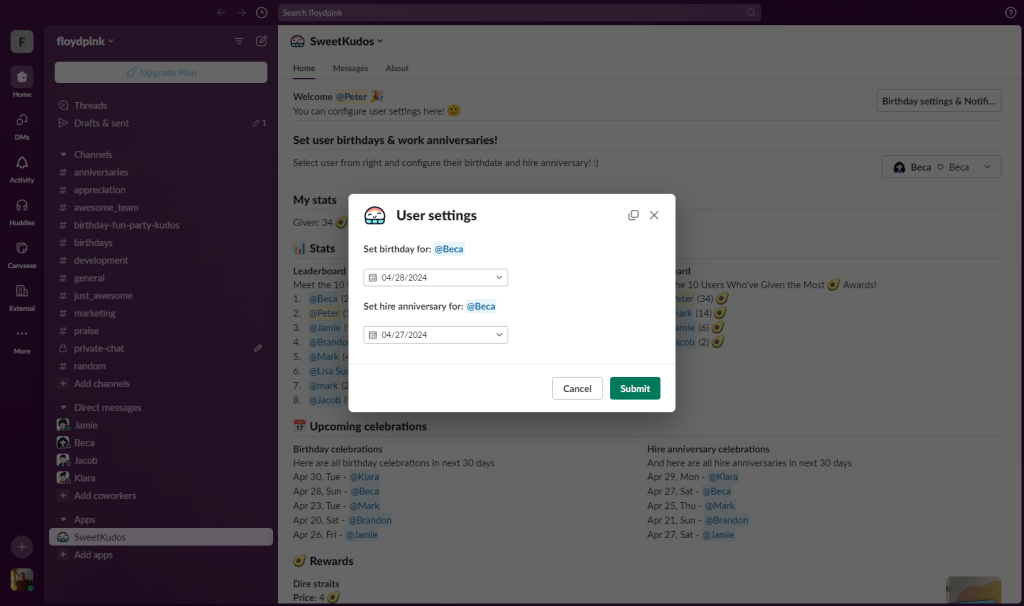Switch to the About tab
The image size is (1024, 606).
point(397,68)
